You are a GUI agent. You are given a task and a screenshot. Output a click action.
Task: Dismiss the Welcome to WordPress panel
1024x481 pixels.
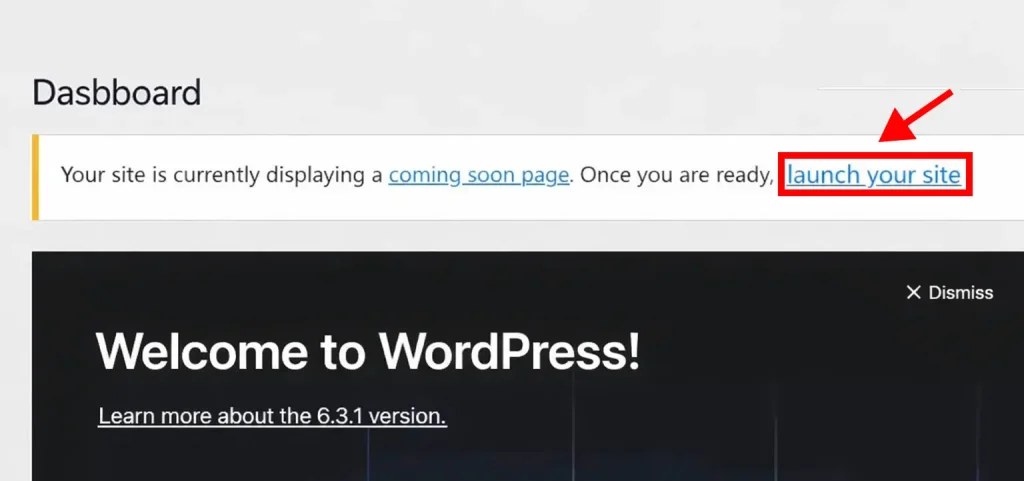950,292
